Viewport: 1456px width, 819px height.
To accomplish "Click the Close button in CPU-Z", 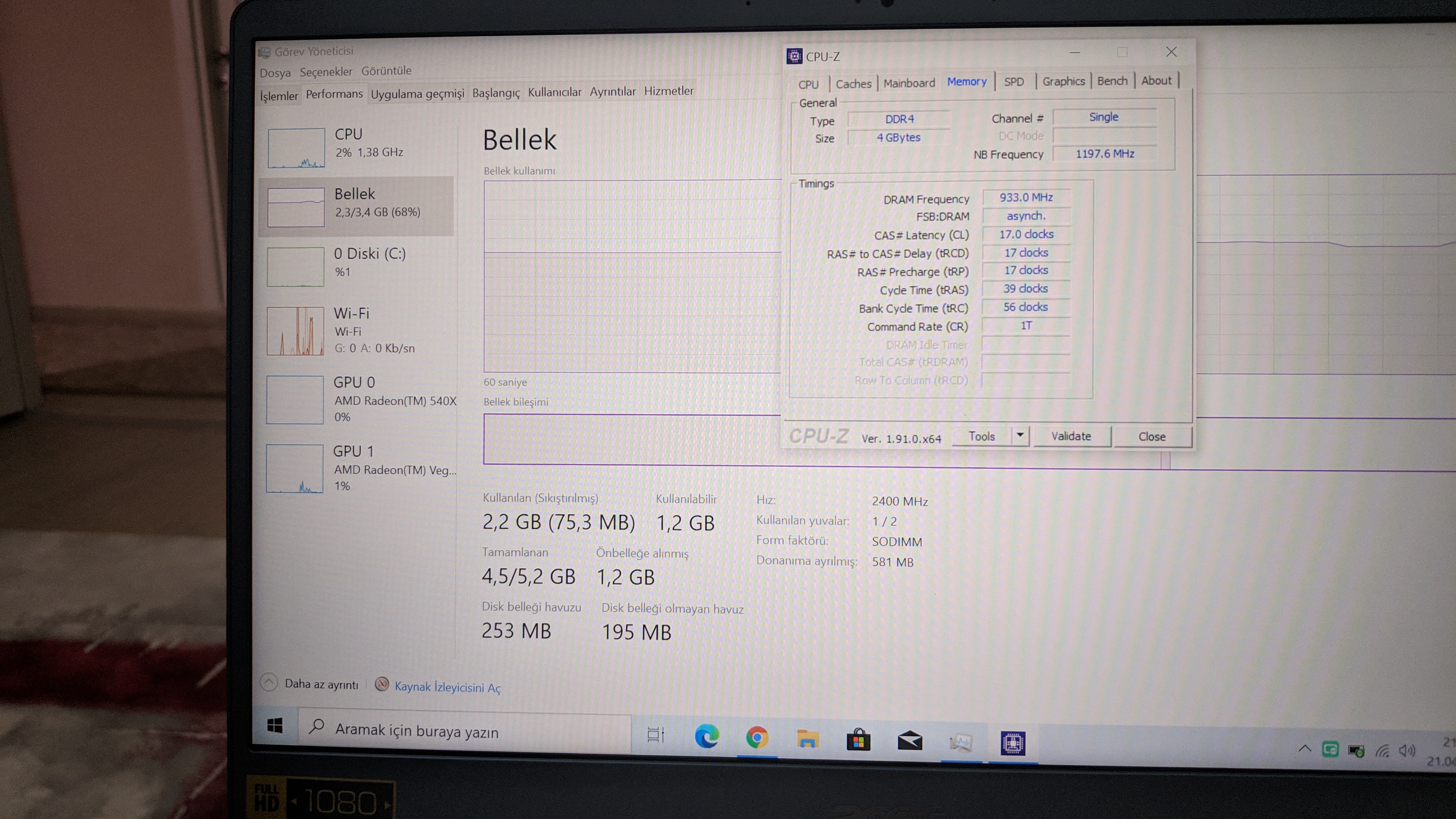I will tap(1152, 437).
